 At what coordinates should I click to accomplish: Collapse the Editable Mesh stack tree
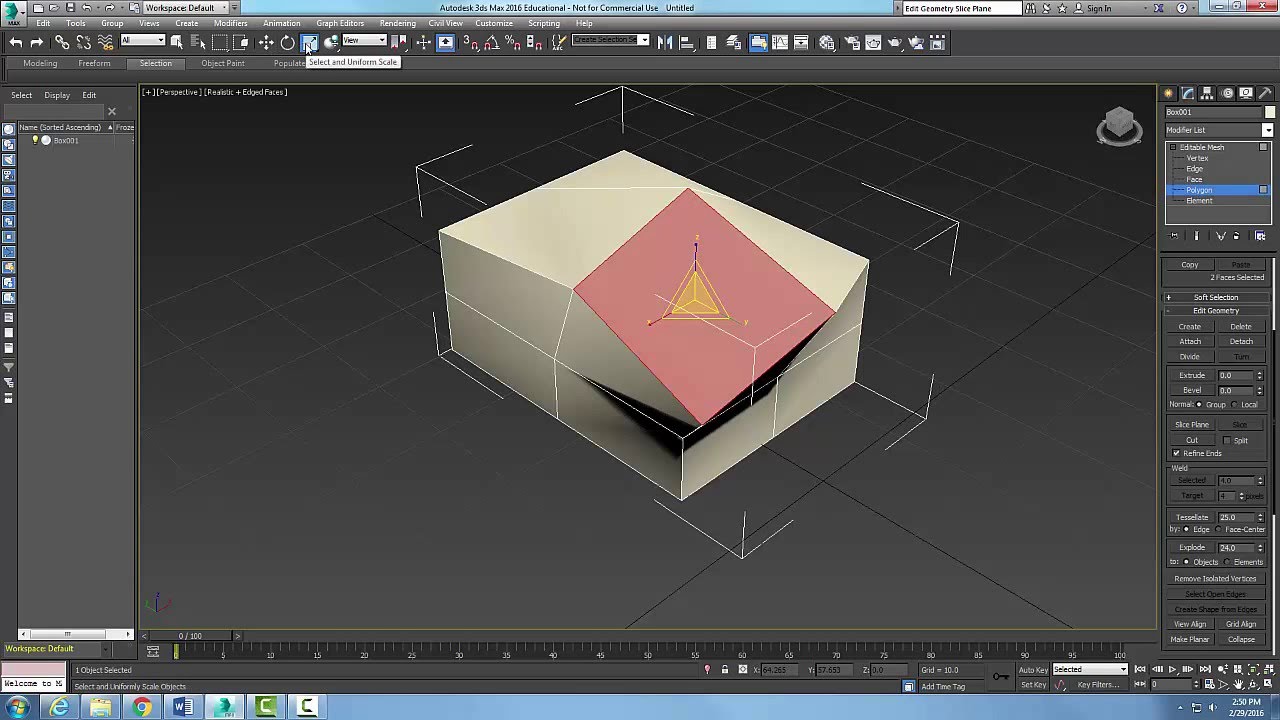(1173, 147)
